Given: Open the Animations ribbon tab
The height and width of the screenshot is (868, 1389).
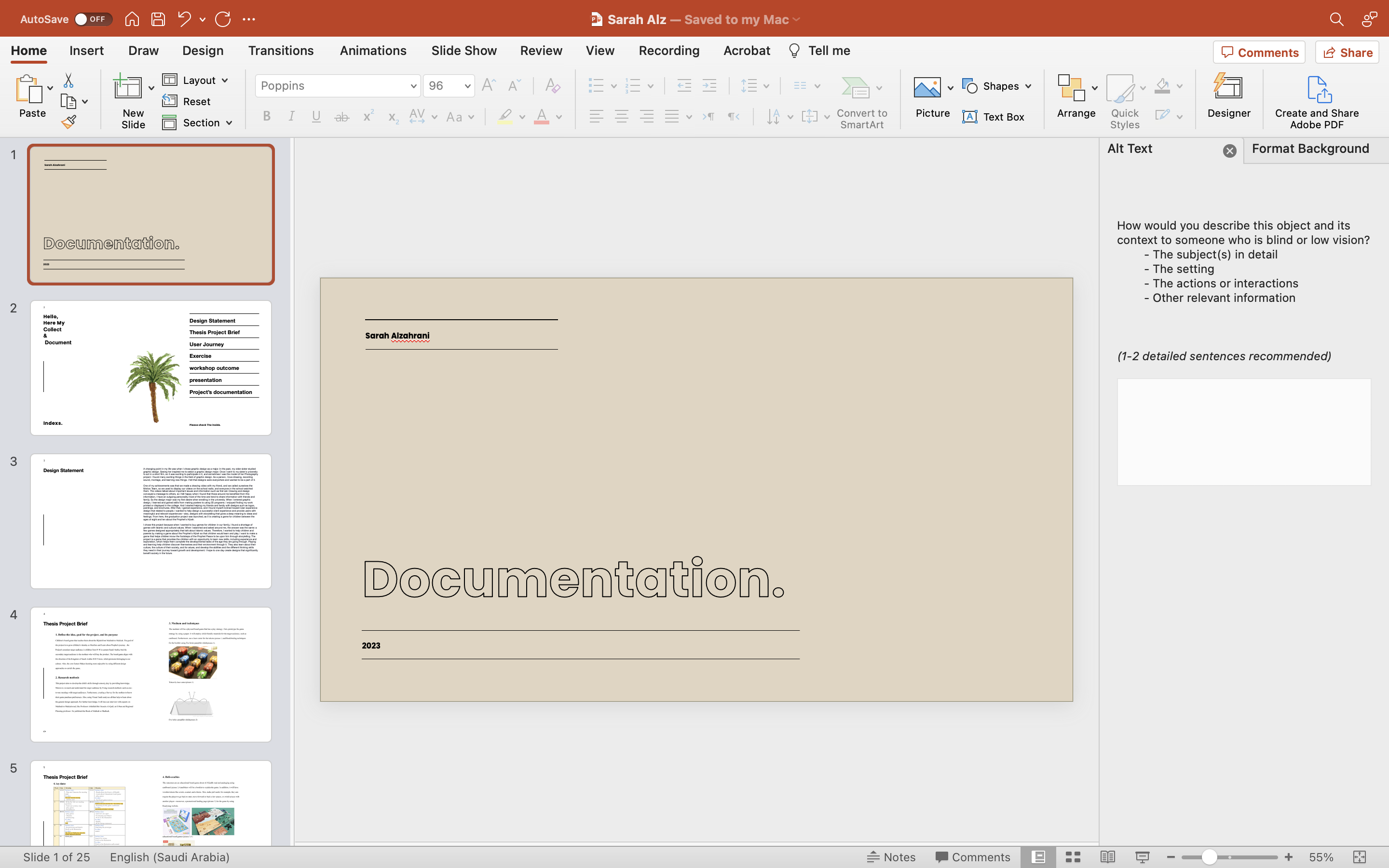Looking at the screenshot, I should (373, 51).
